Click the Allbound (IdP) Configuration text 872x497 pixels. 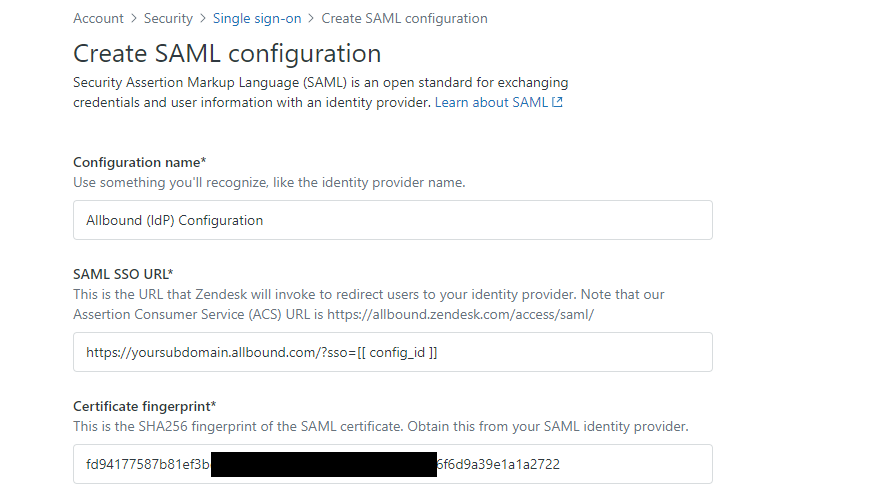click(x=175, y=220)
